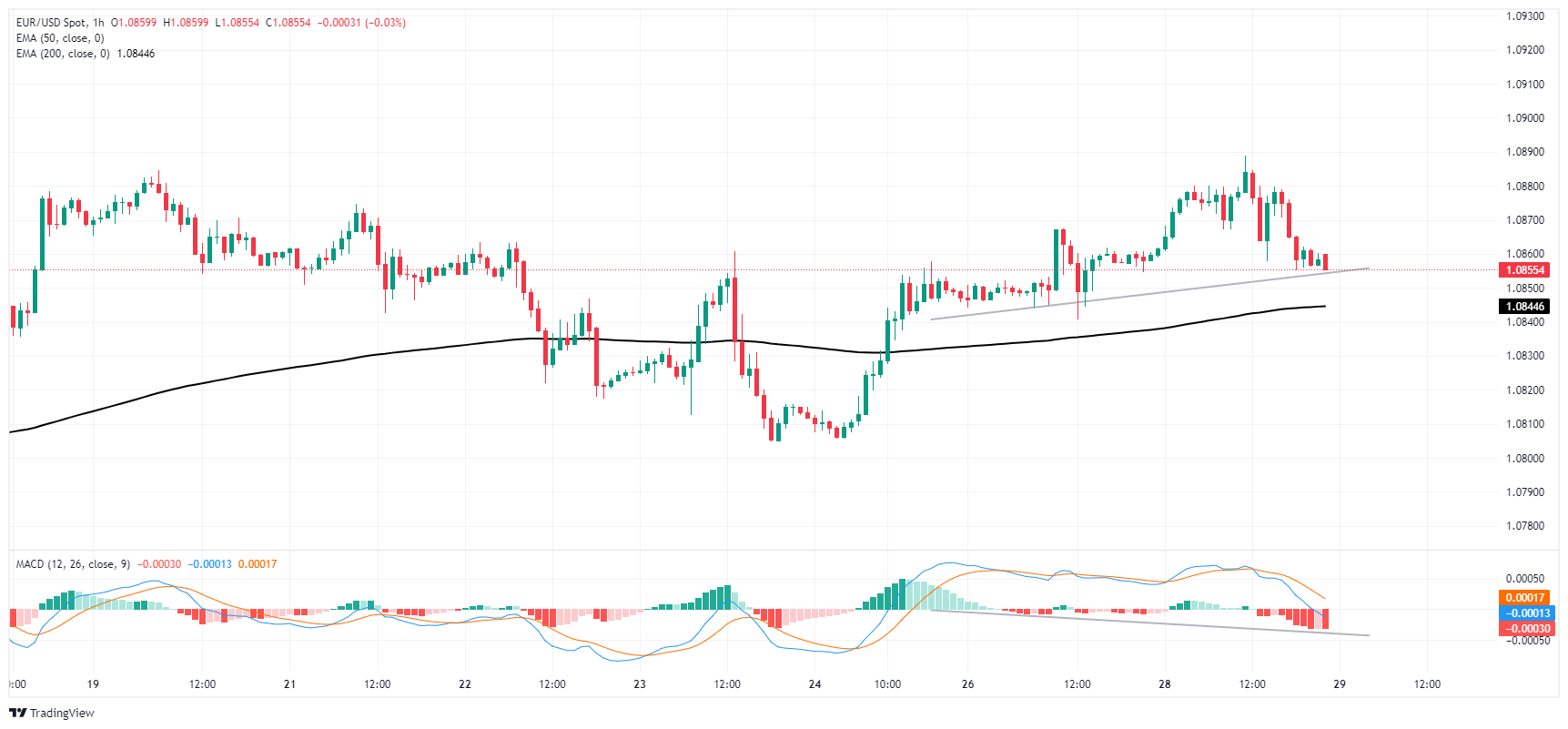1568x729 pixels.
Task: Click the date label 29 on the time axis
Action: pos(1339,684)
